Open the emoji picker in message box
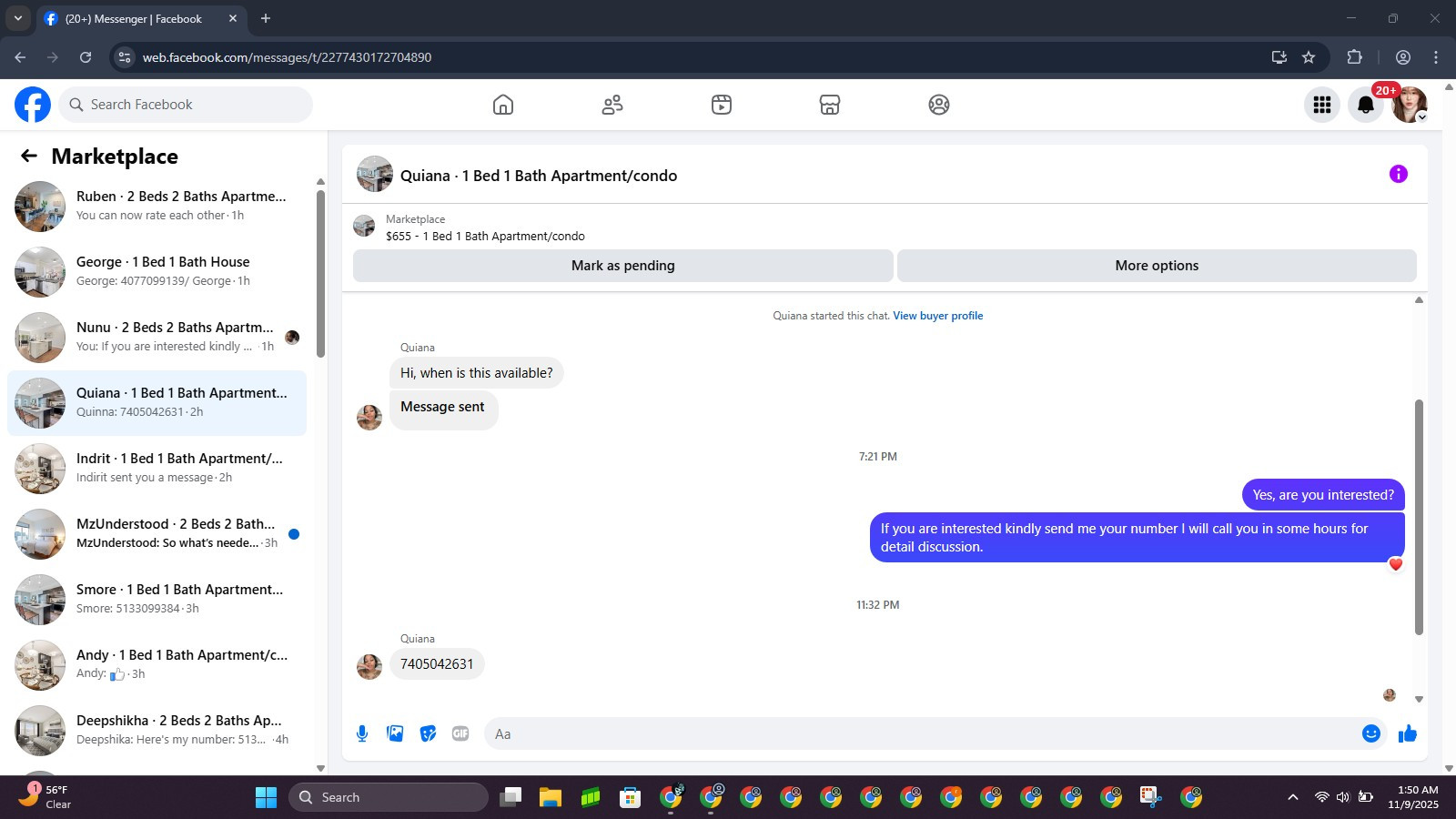This screenshot has width=1456, height=819. 1371,733
